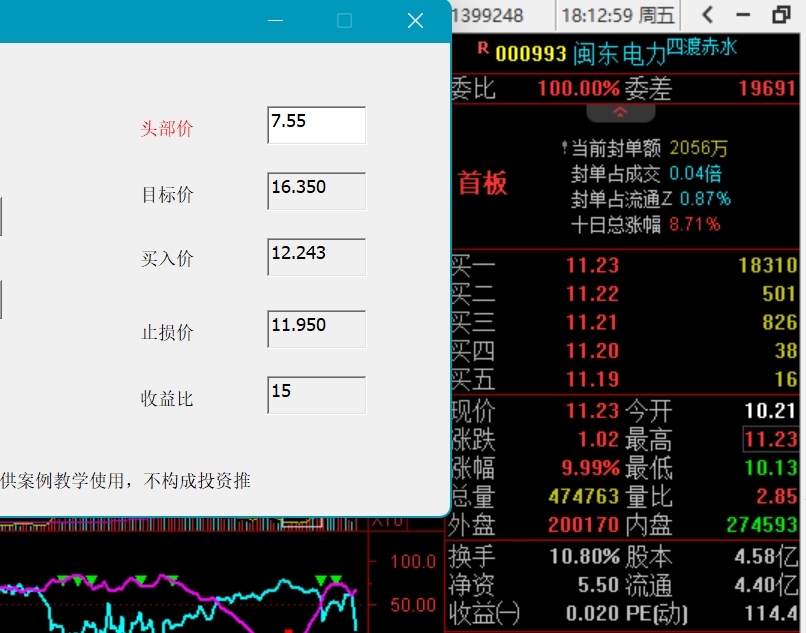Click stock code 000993
This screenshot has height=633, width=806.
pos(530,54)
